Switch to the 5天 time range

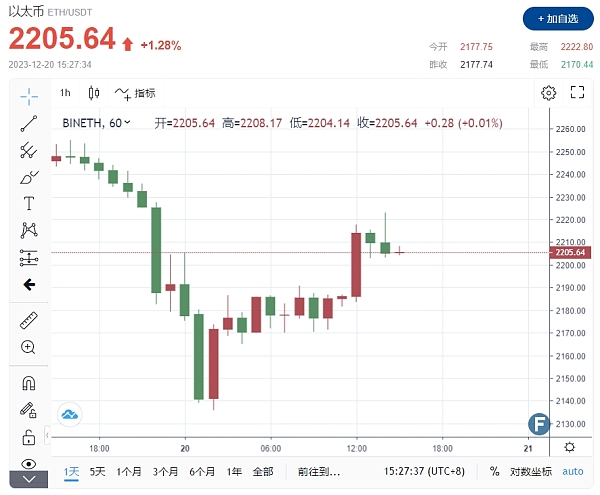coord(97,471)
